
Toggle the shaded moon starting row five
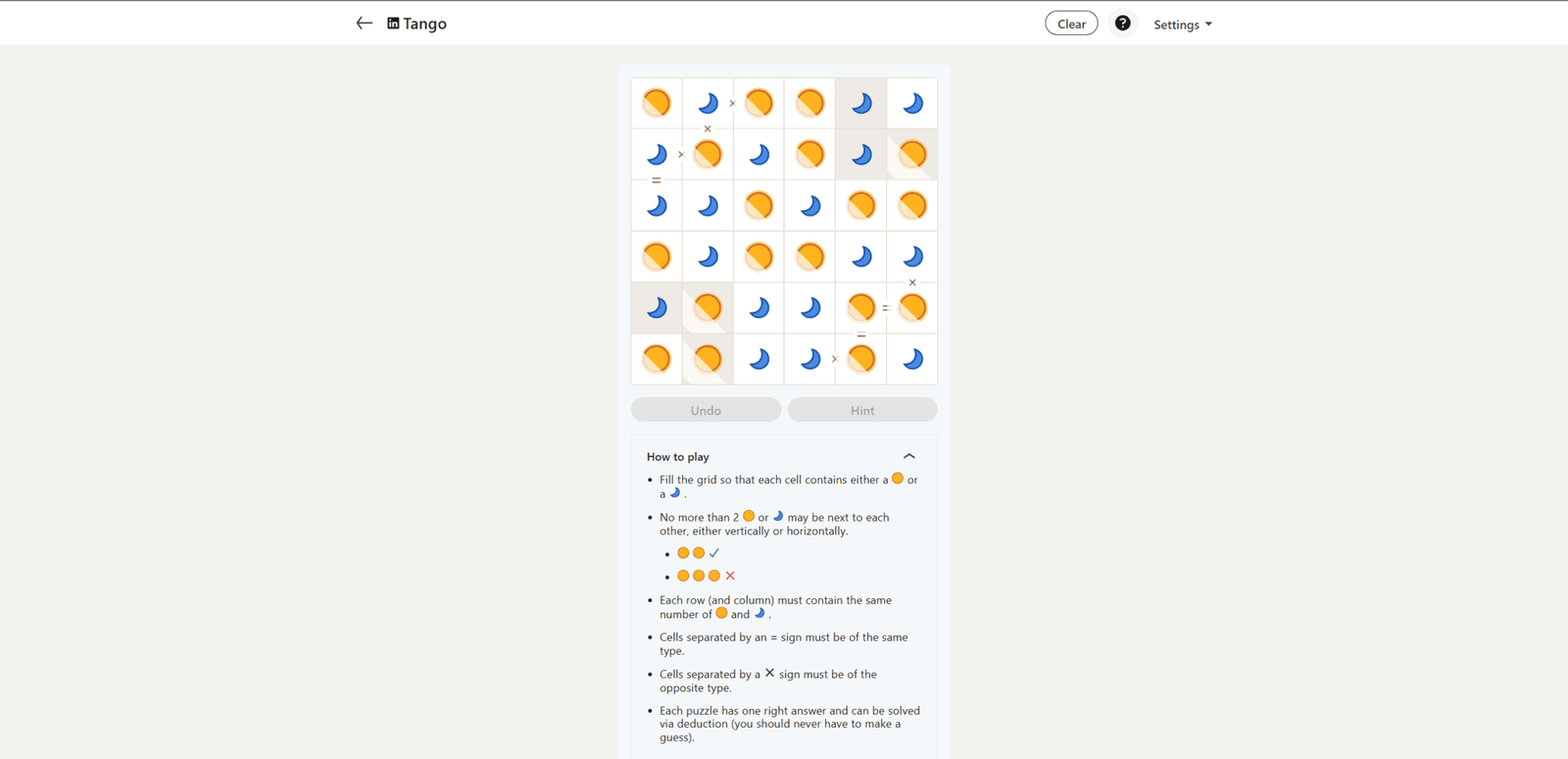click(x=657, y=308)
